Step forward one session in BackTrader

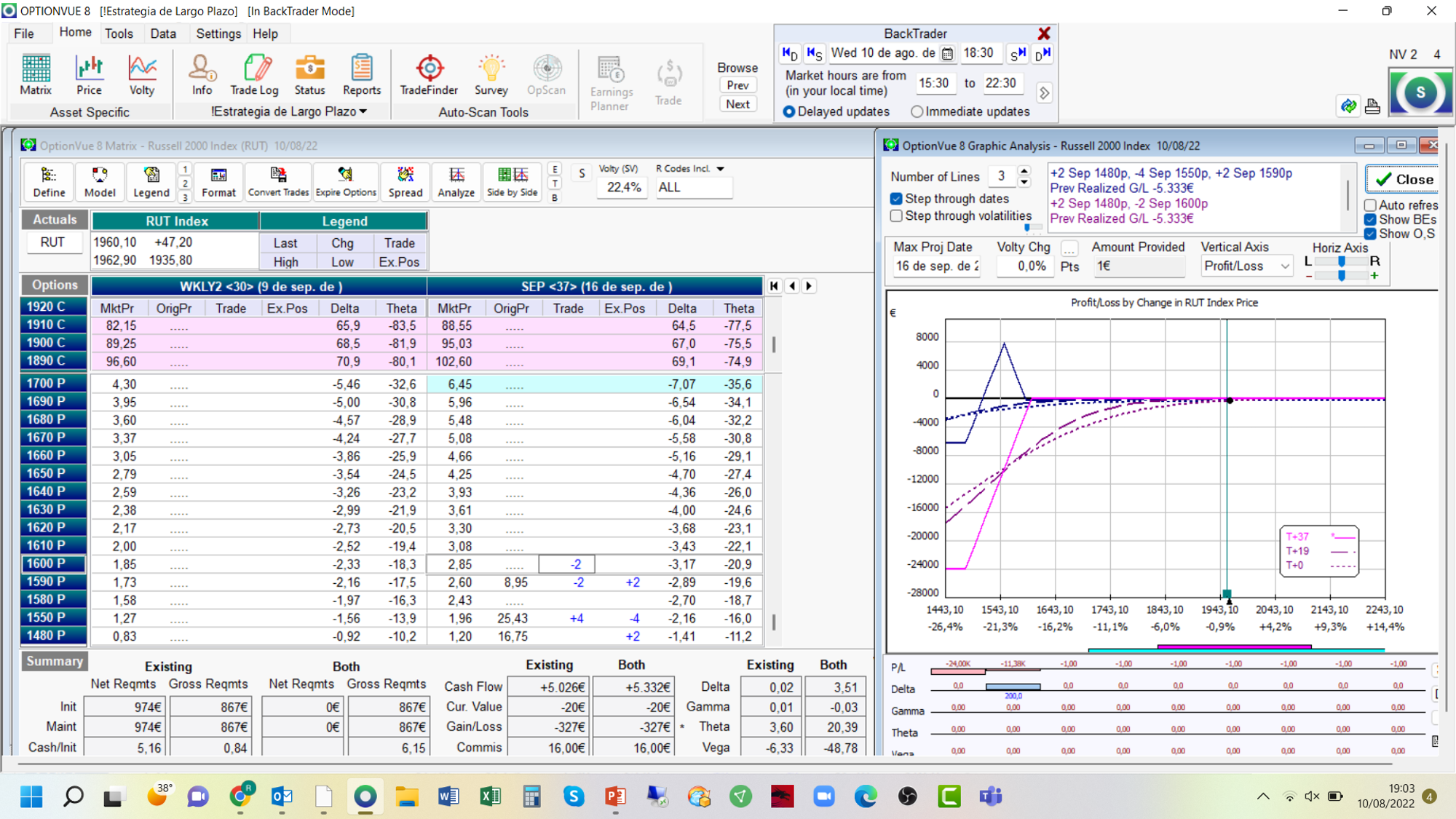(x=1018, y=53)
